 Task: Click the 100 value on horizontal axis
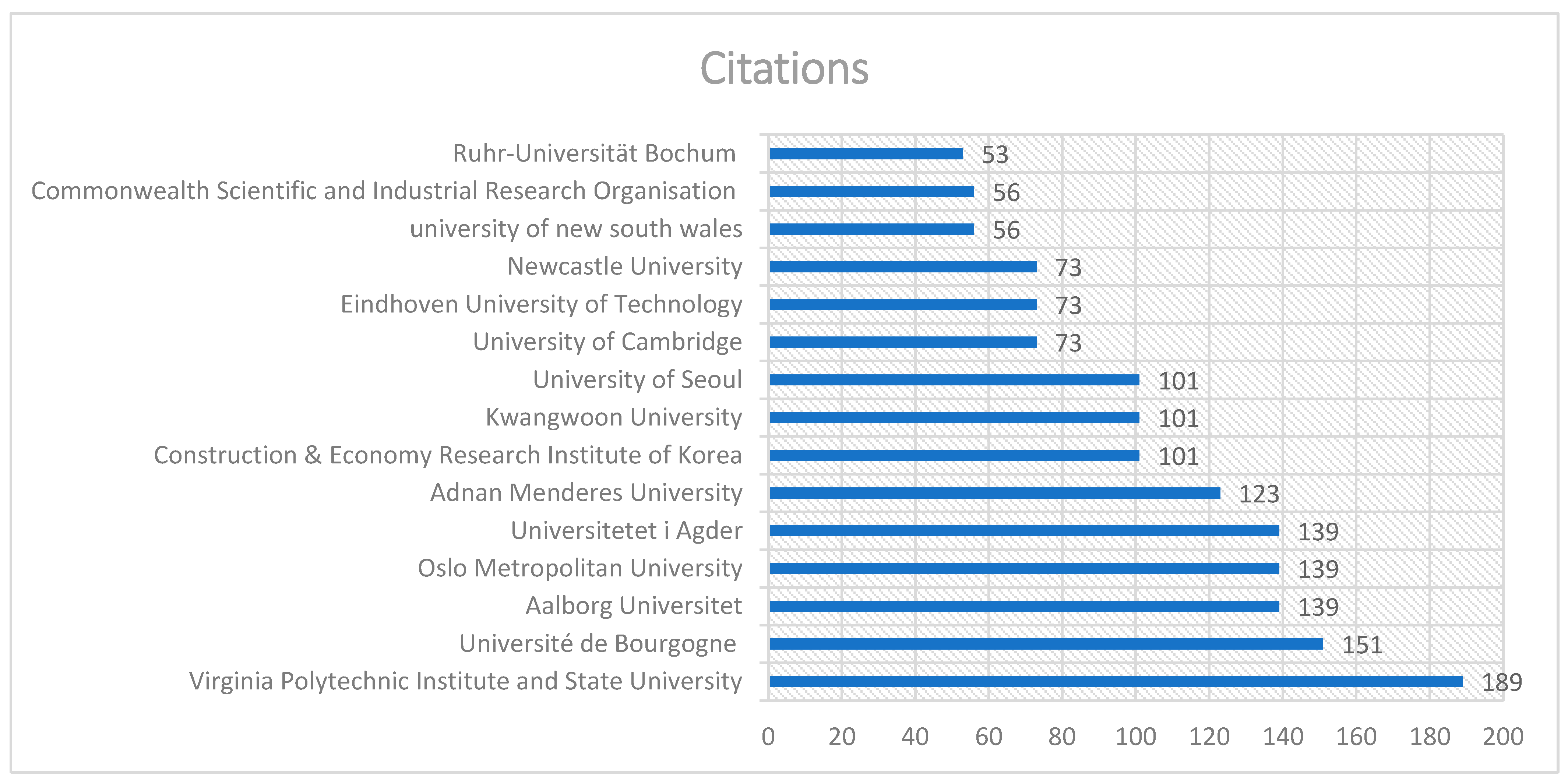click(x=1135, y=737)
